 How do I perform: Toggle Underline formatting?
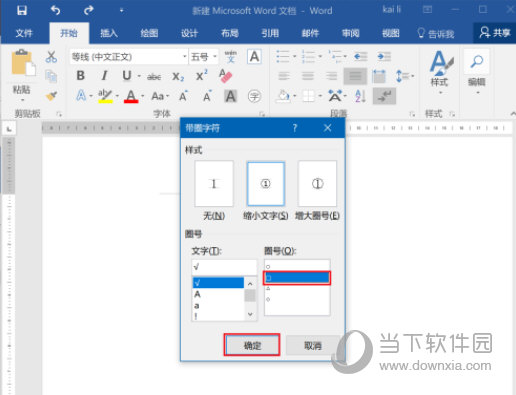[127, 76]
